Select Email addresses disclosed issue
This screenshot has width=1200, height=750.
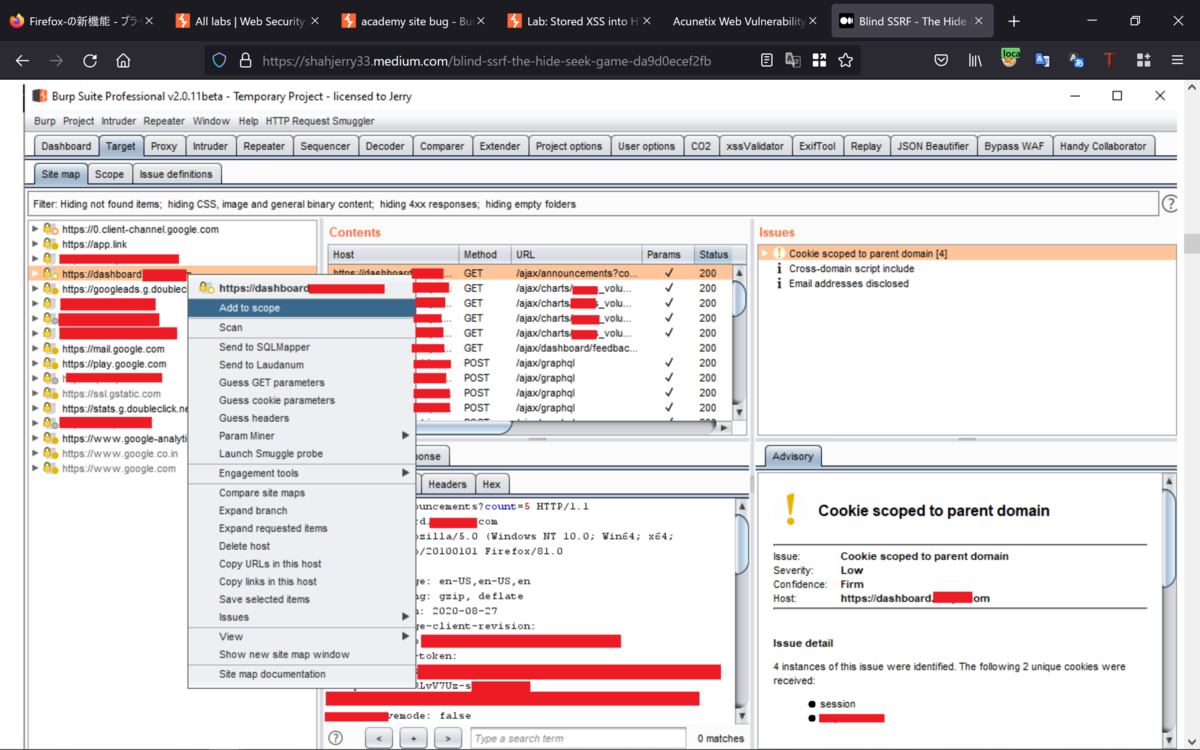pos(848,283)
